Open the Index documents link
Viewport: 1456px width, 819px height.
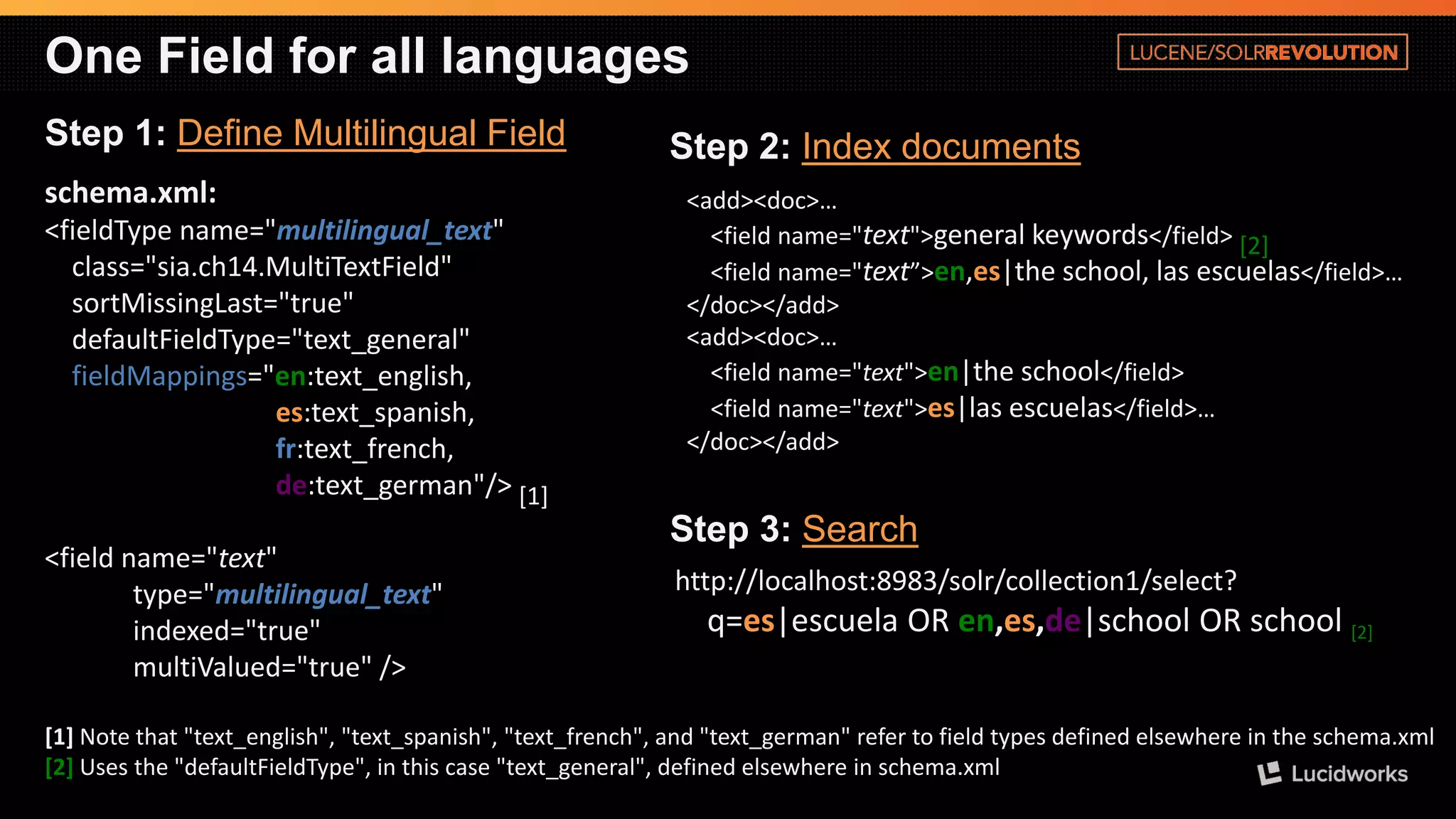941,147
